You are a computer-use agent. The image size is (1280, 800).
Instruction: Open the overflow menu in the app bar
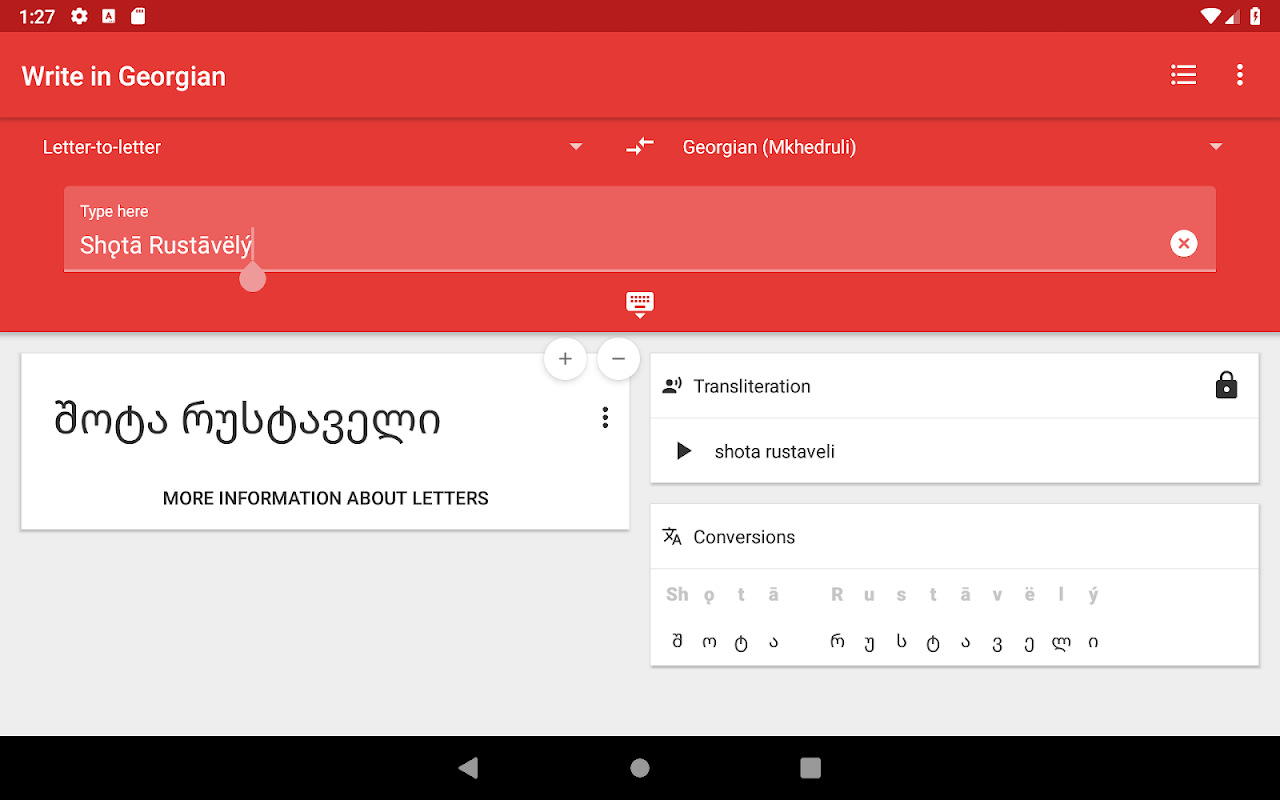[1240, 75]
